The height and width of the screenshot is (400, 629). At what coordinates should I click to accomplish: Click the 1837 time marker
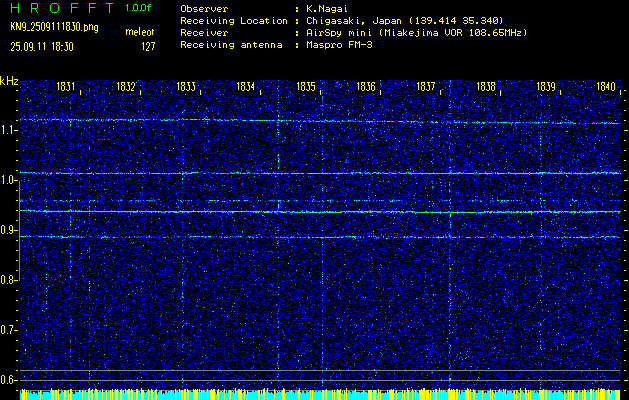(426, 86)
